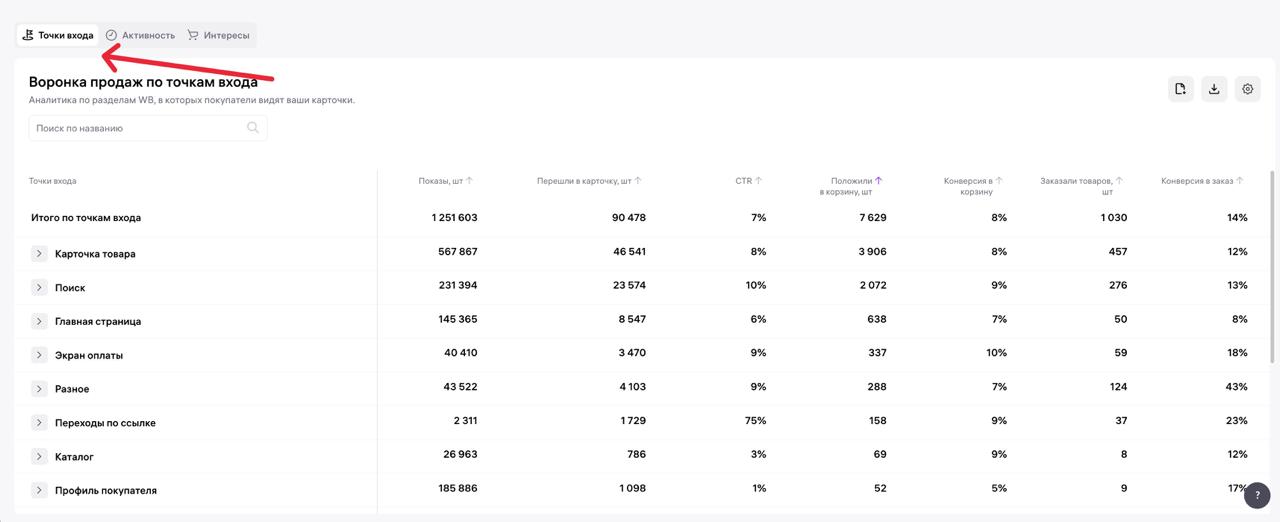Click the 90 478 total clicks value
This screenshot has width=1280, height=522.
pyautogui.click(x=629, y=218)
